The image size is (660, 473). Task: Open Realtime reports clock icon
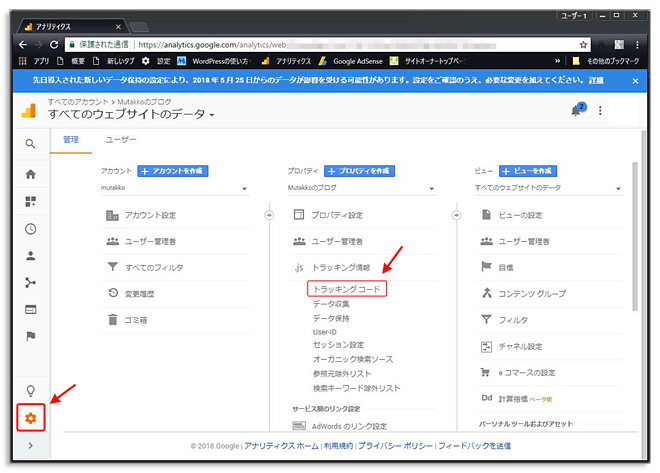[x=30, y=229]
